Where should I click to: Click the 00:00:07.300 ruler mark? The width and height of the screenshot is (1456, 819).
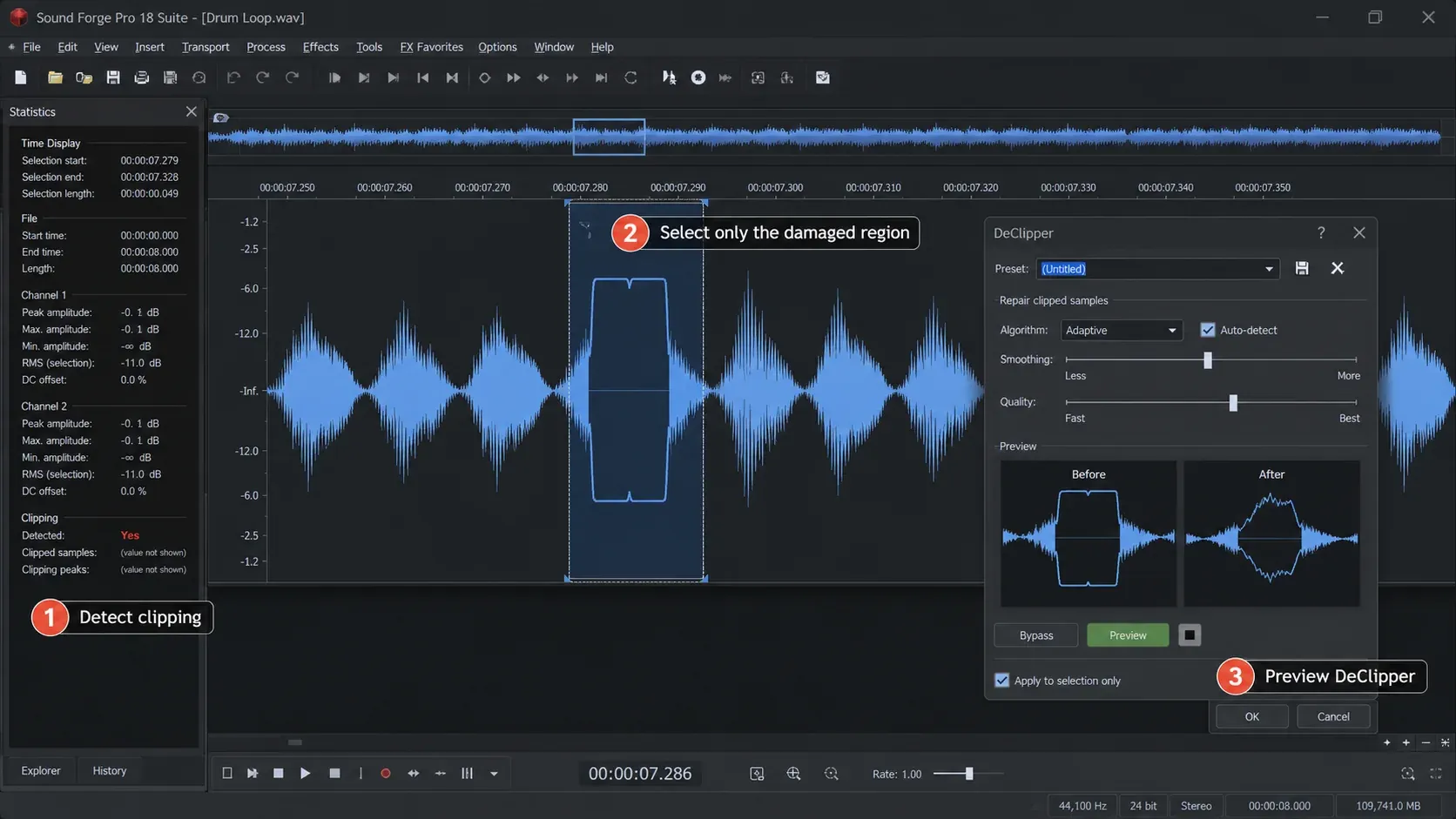pos(775,187)
